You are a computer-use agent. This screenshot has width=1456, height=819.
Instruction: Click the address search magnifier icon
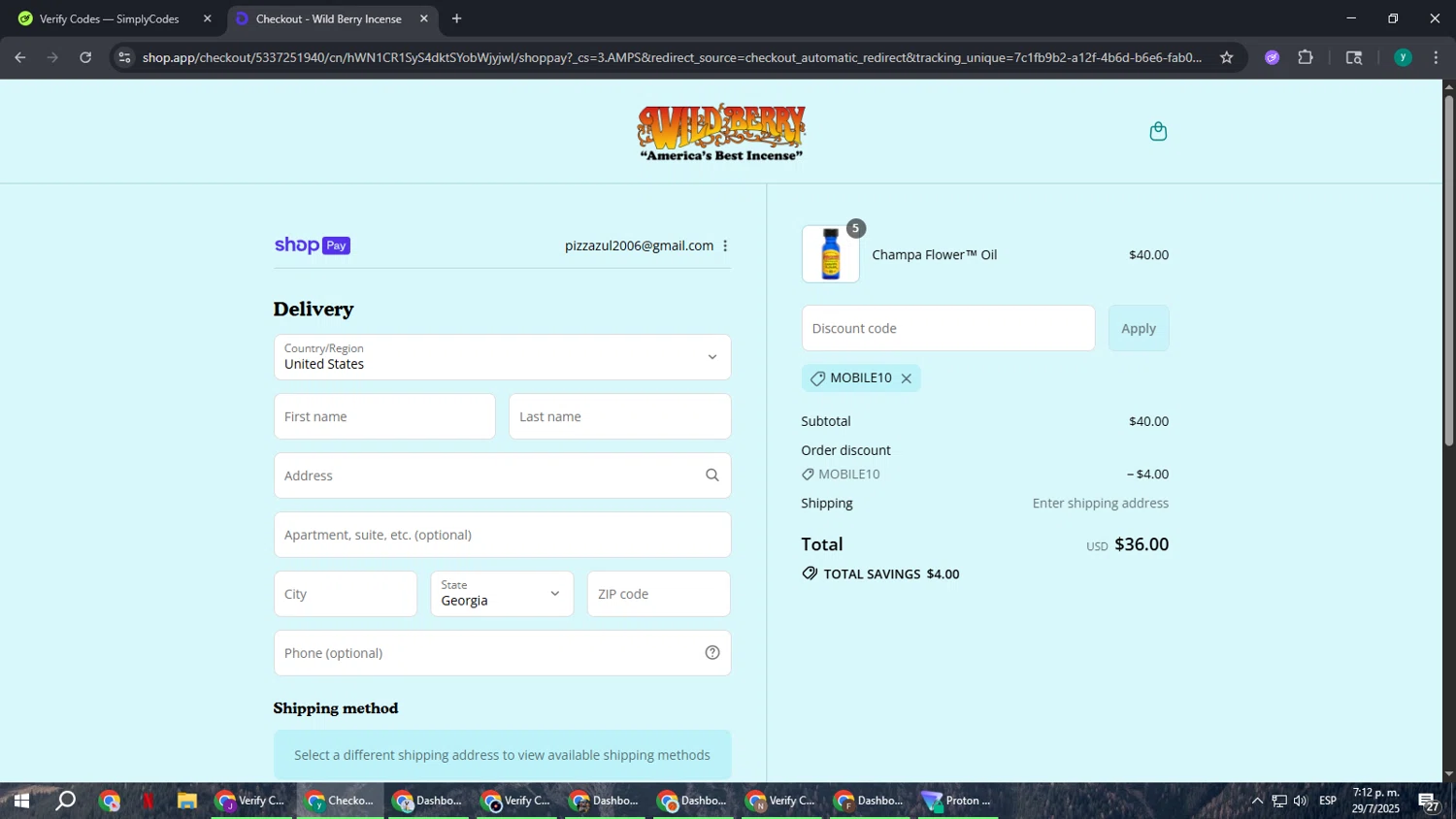712,475
